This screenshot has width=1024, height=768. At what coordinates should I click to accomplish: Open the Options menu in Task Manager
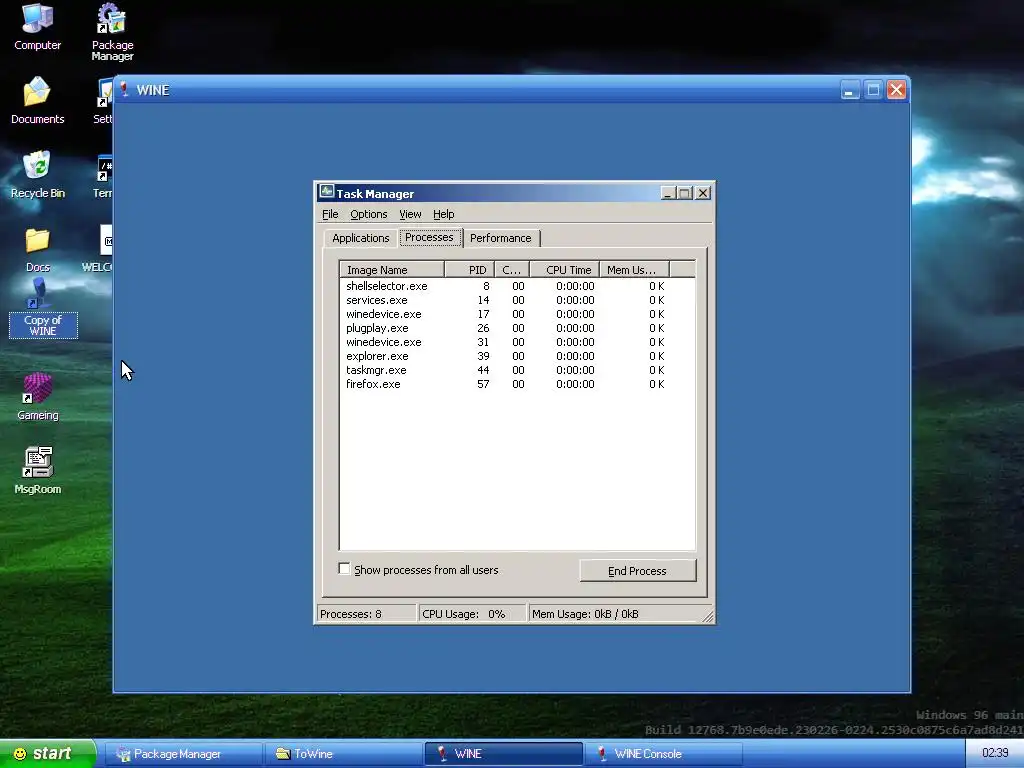tap(368, 214)
